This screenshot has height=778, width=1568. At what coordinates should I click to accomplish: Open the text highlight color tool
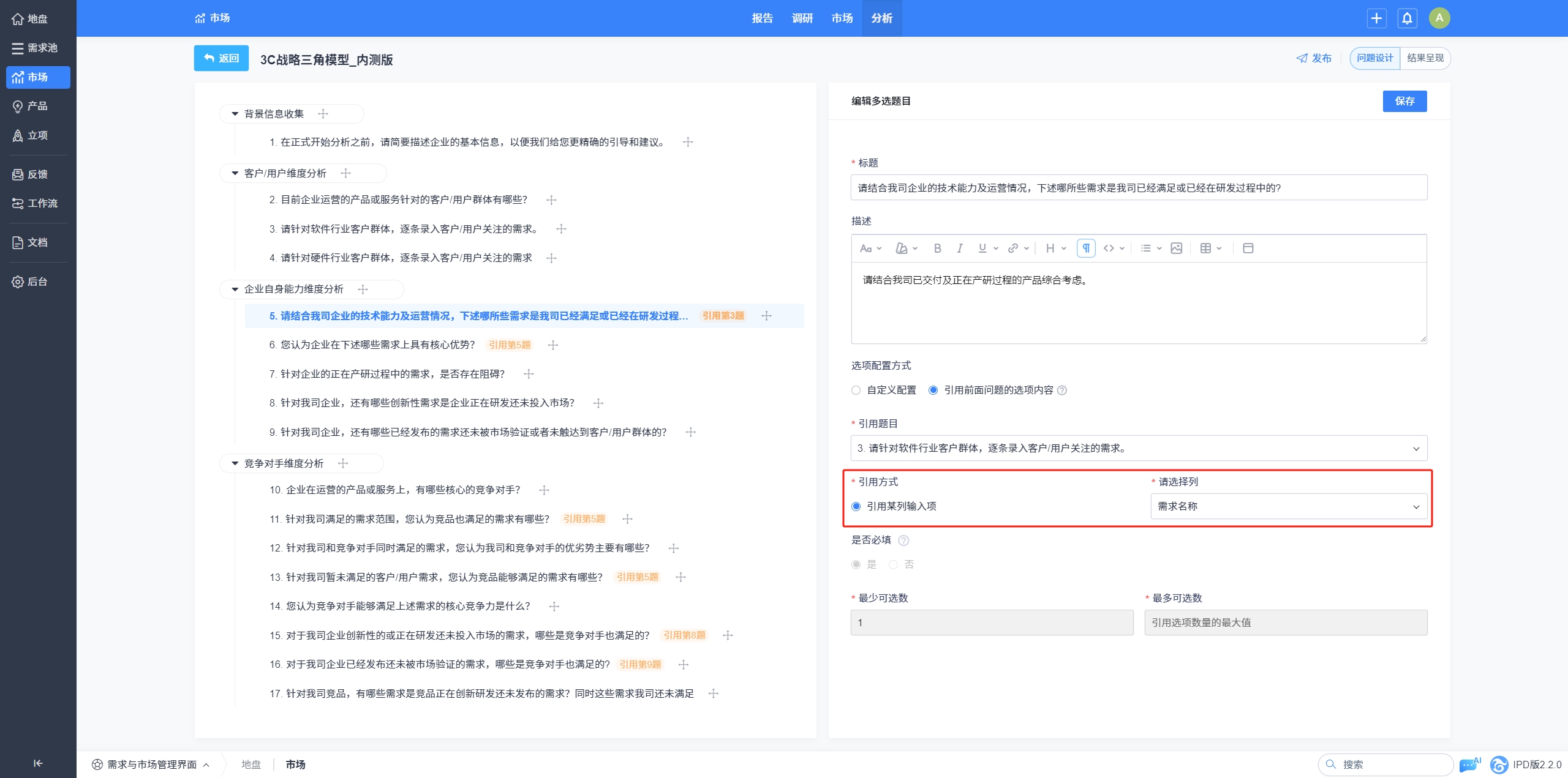(906, 248)
